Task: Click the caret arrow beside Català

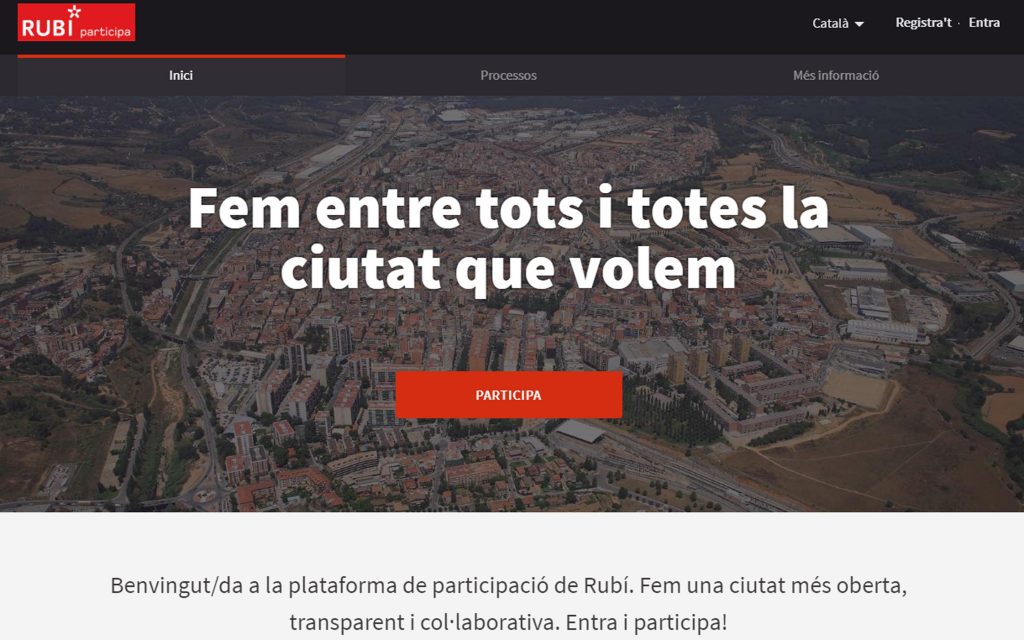Action: pyautogui.click(x=859, y=24)
